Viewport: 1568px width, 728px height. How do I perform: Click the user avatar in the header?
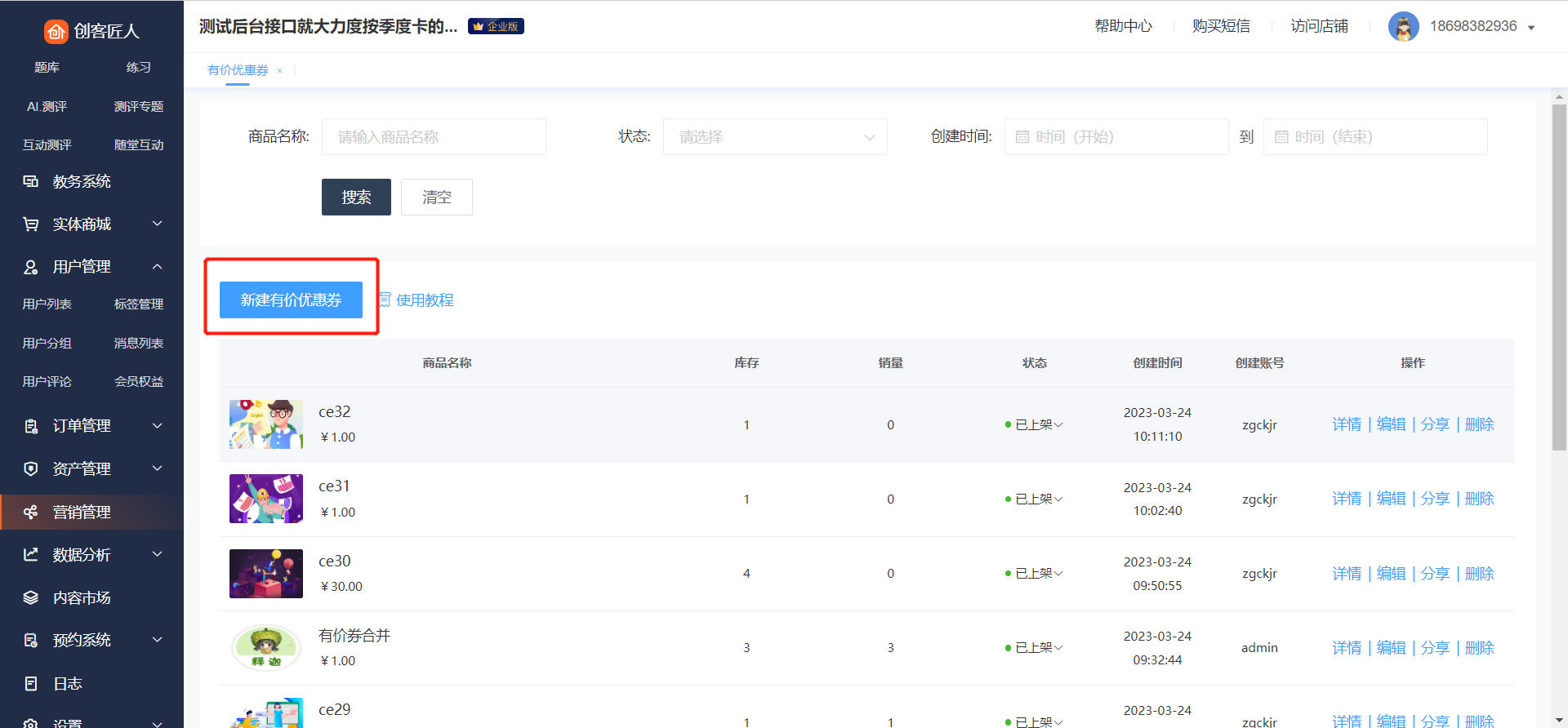tap(1403, 27)
